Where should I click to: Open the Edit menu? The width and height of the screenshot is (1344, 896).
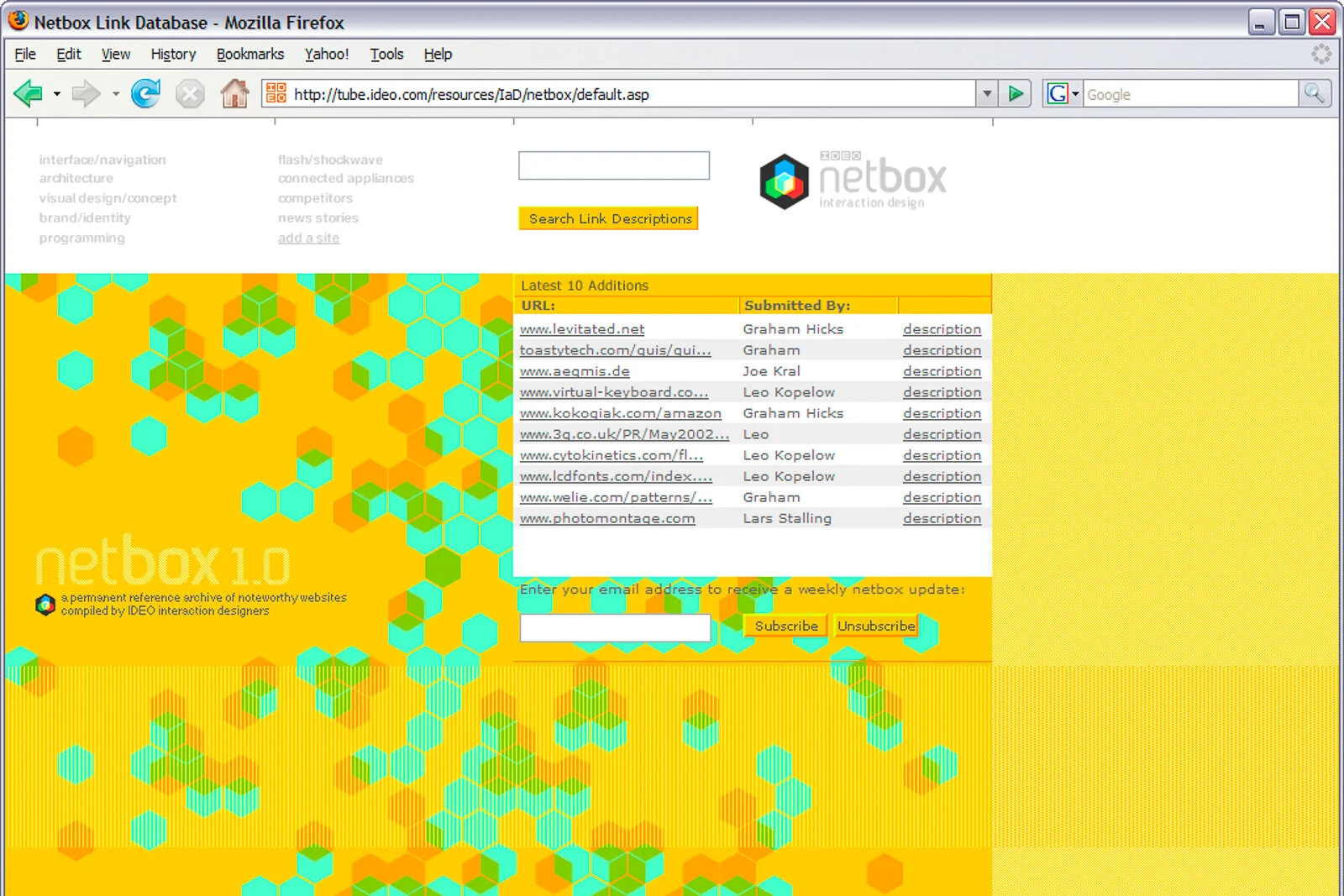[68, 54]
